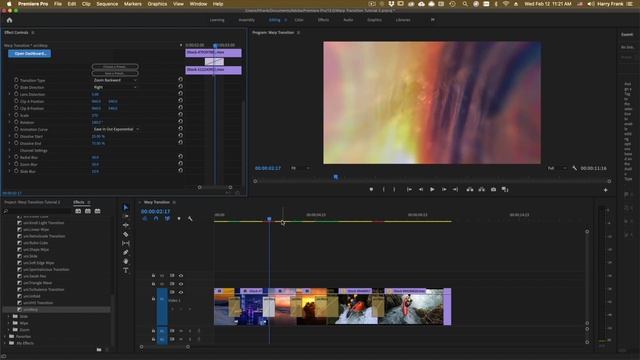Click Mark Out in Program monitor
Screen dimensions: 640x360
[x=394, y=189]
